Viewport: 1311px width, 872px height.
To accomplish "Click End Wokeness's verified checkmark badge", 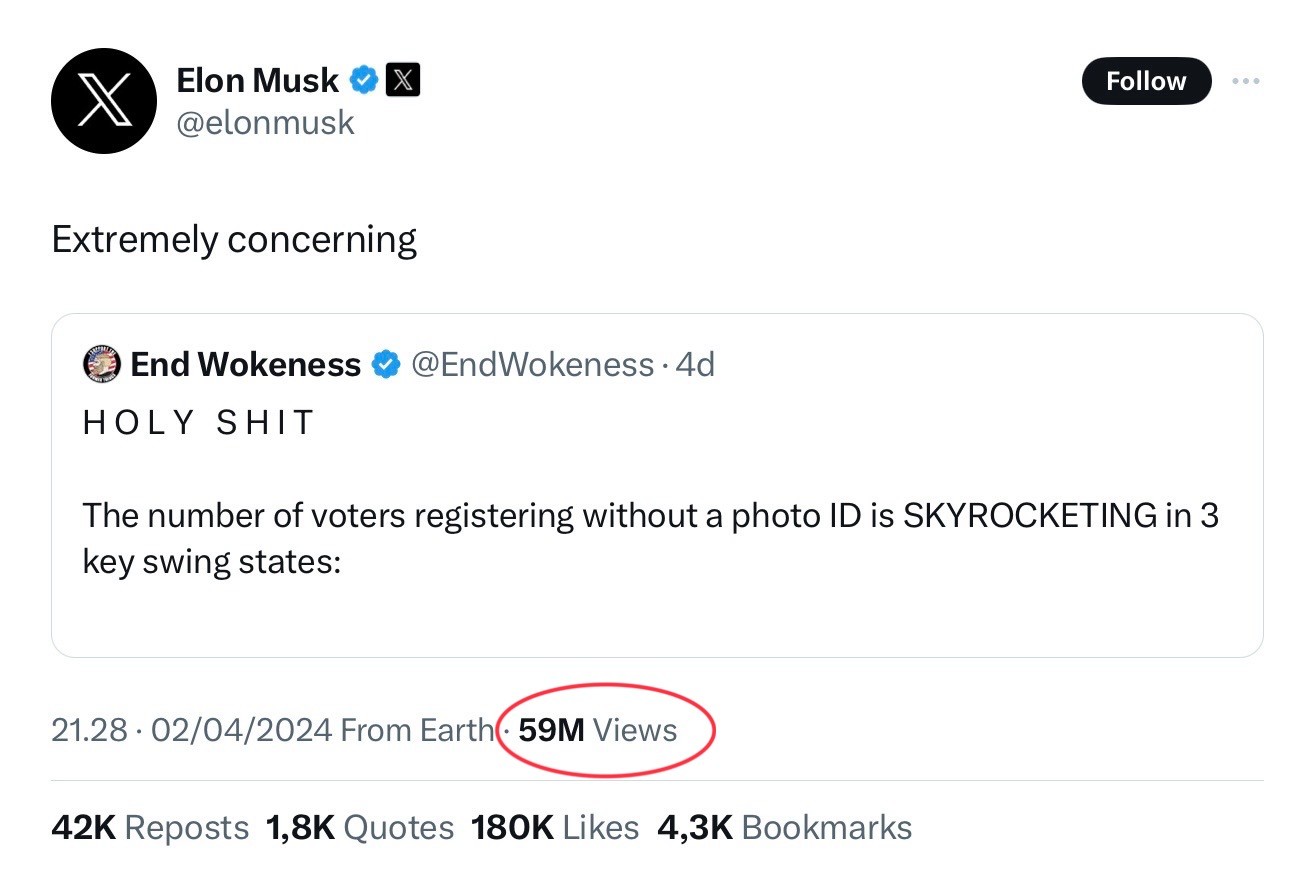I will pos(386,365).
